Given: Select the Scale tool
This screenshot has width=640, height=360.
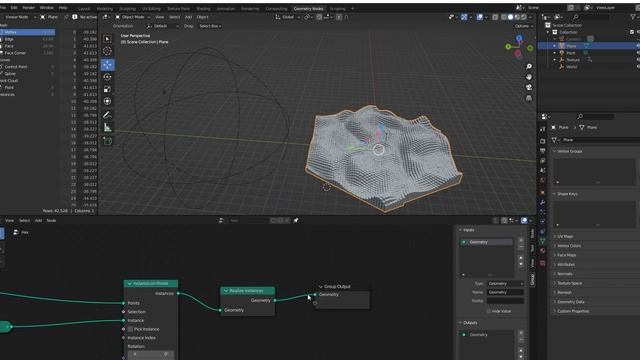Looking at the screenshot, I should [107, 89].
